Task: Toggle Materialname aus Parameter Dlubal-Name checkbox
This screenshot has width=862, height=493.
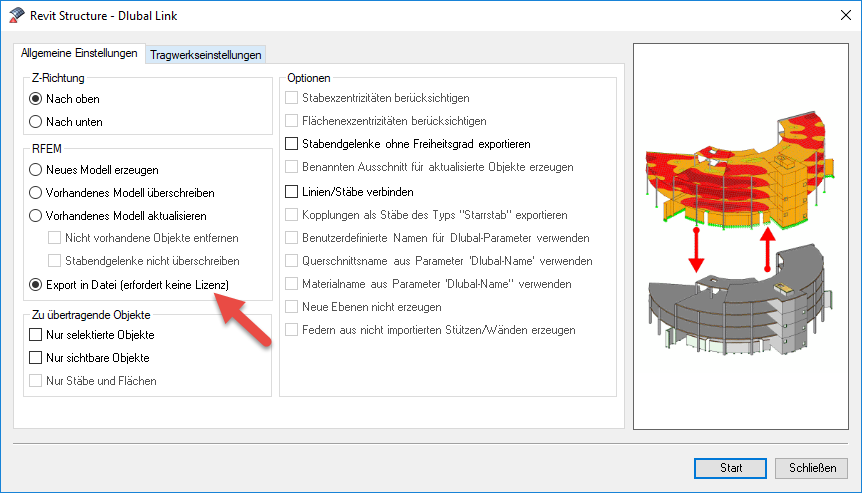Action: coord(291,284)
